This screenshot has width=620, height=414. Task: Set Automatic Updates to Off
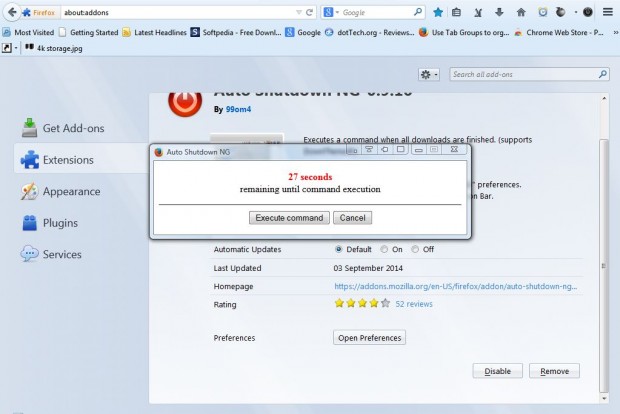pyautogui.click(x=415, y=250)
